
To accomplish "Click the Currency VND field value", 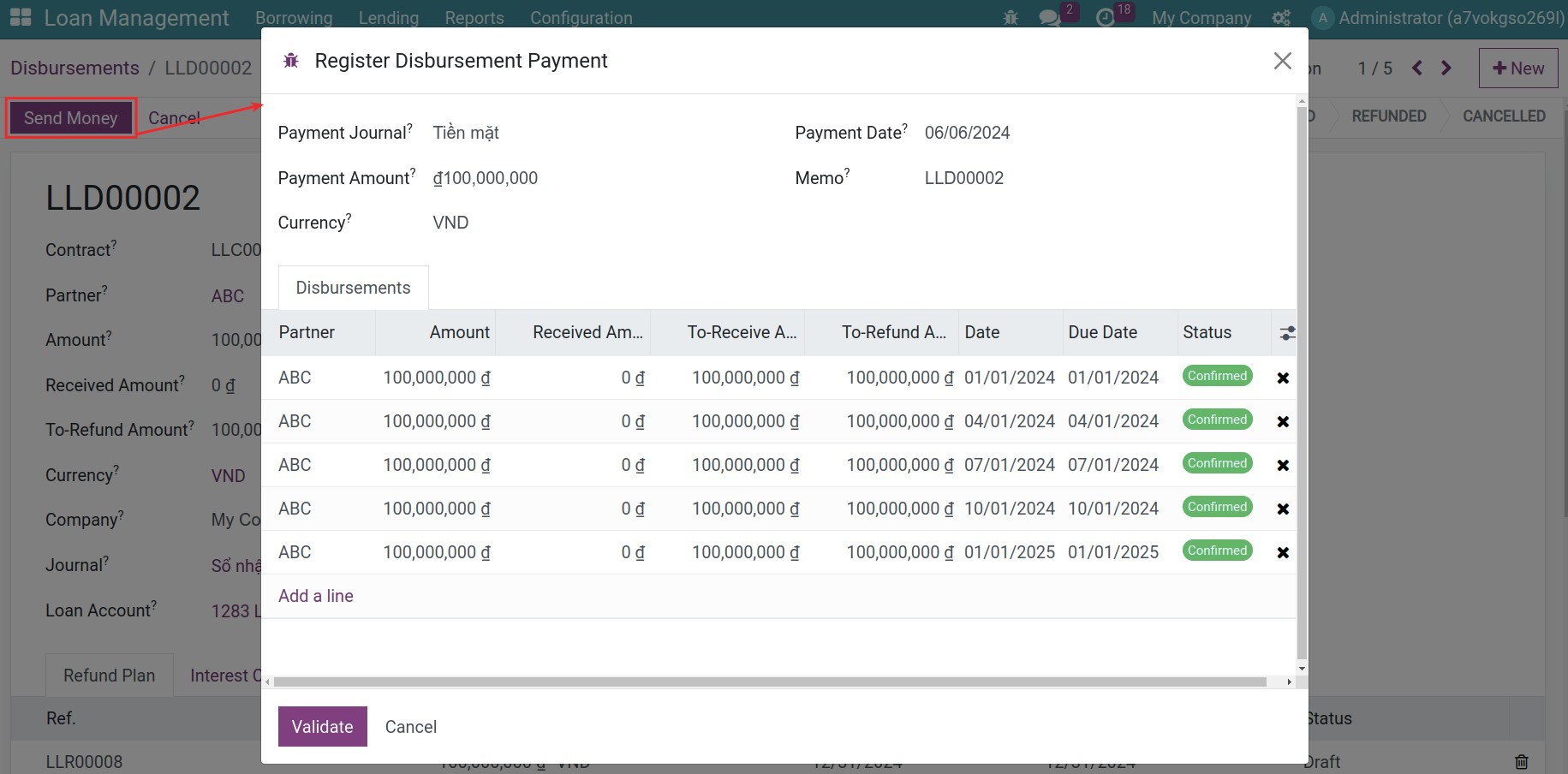I will click(x=450, y=223).
